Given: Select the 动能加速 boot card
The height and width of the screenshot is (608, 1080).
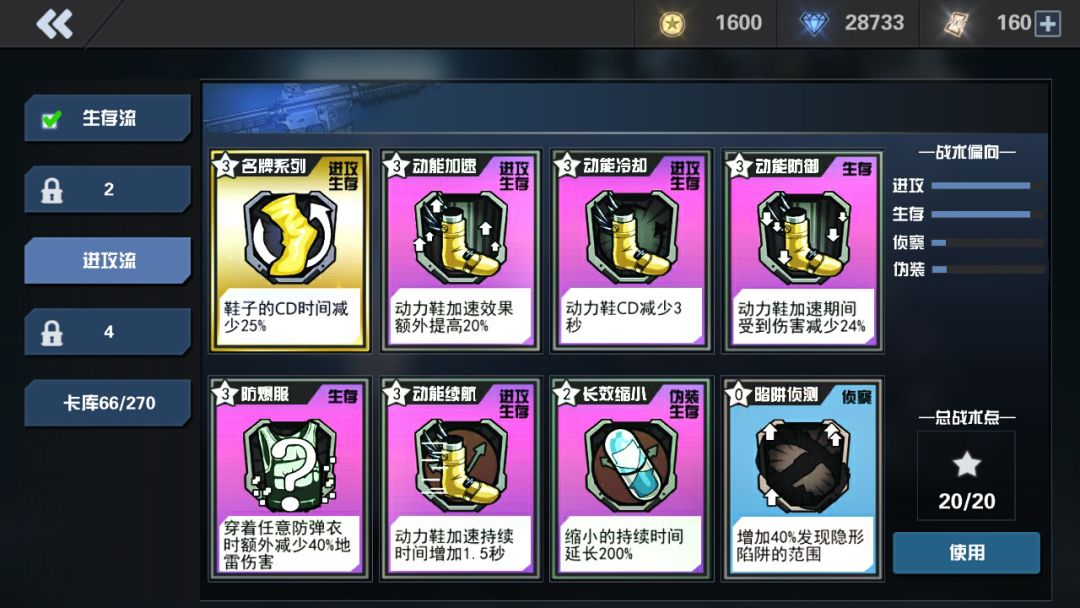Looking at the screenshot, I should 460,251.
